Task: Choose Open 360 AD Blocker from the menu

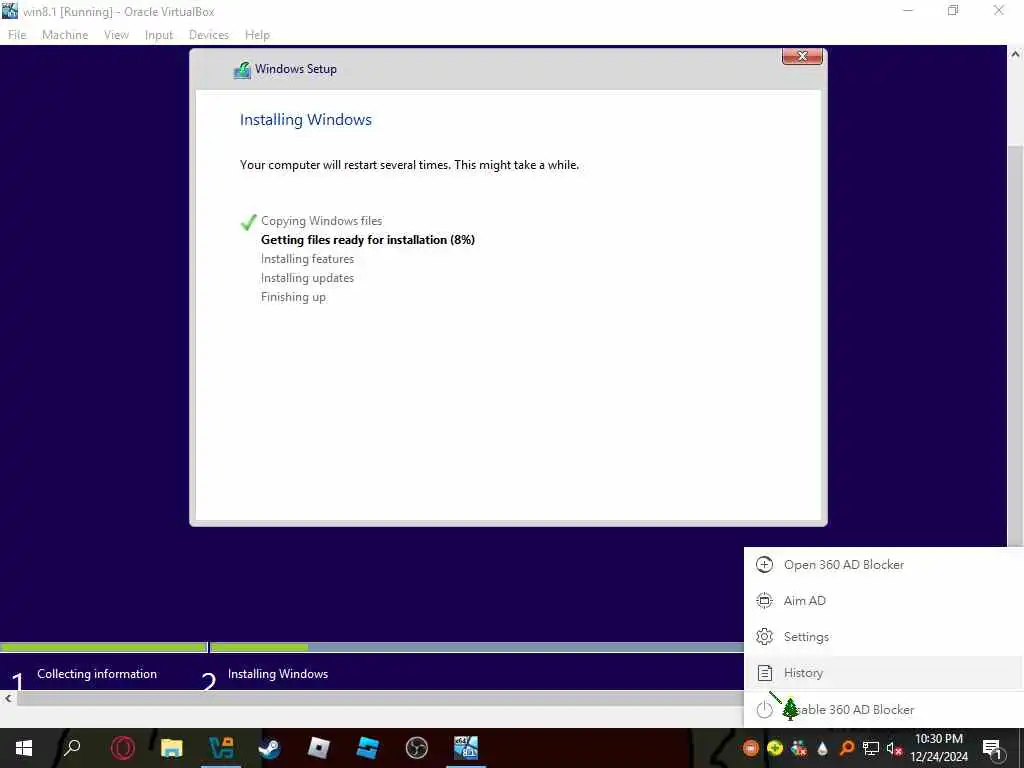Action: pyautogui.click(x=883, y=564)
